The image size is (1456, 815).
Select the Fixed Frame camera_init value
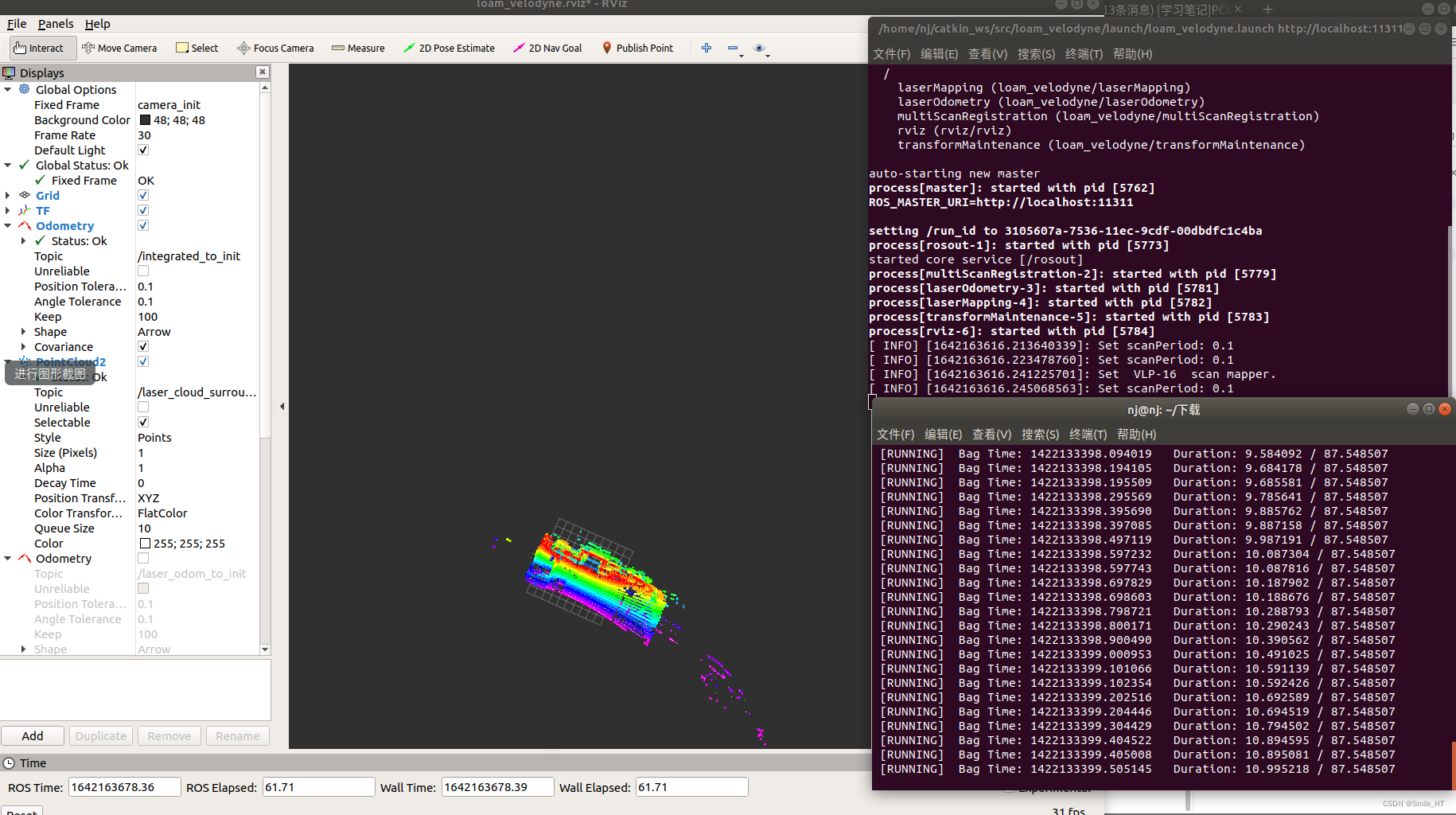(169, 104)
